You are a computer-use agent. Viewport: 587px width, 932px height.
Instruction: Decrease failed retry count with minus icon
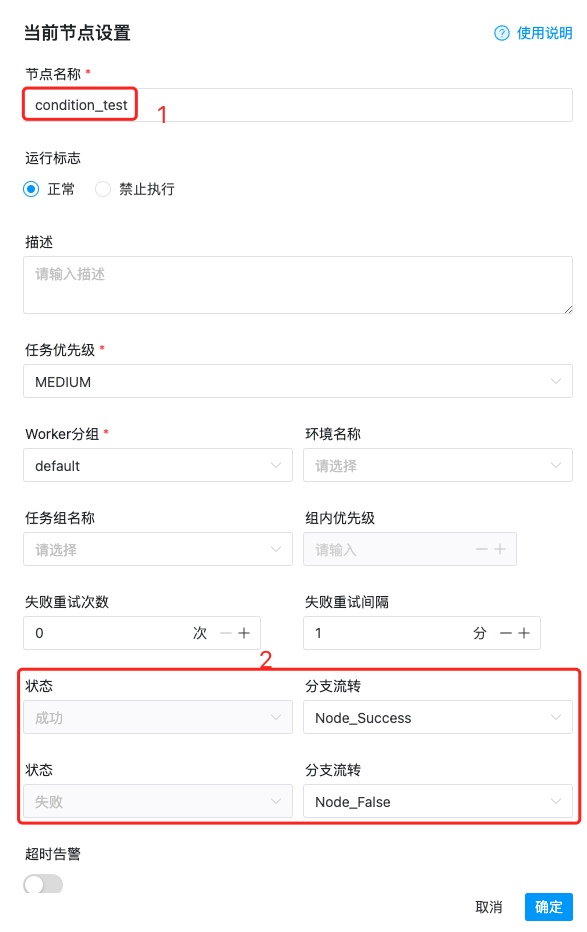(x=226, y=633)
